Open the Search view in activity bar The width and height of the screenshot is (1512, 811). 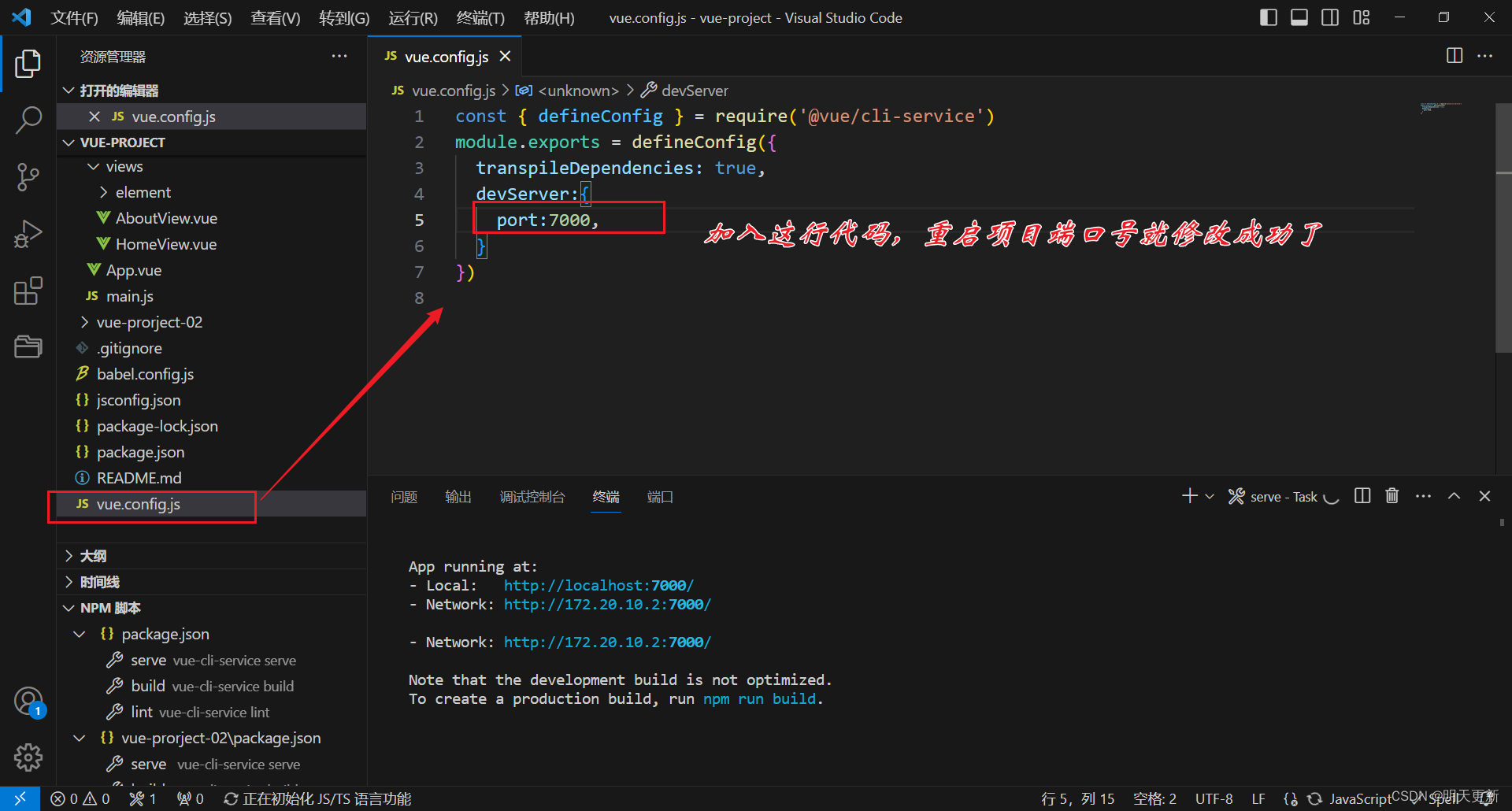(28, 120)
